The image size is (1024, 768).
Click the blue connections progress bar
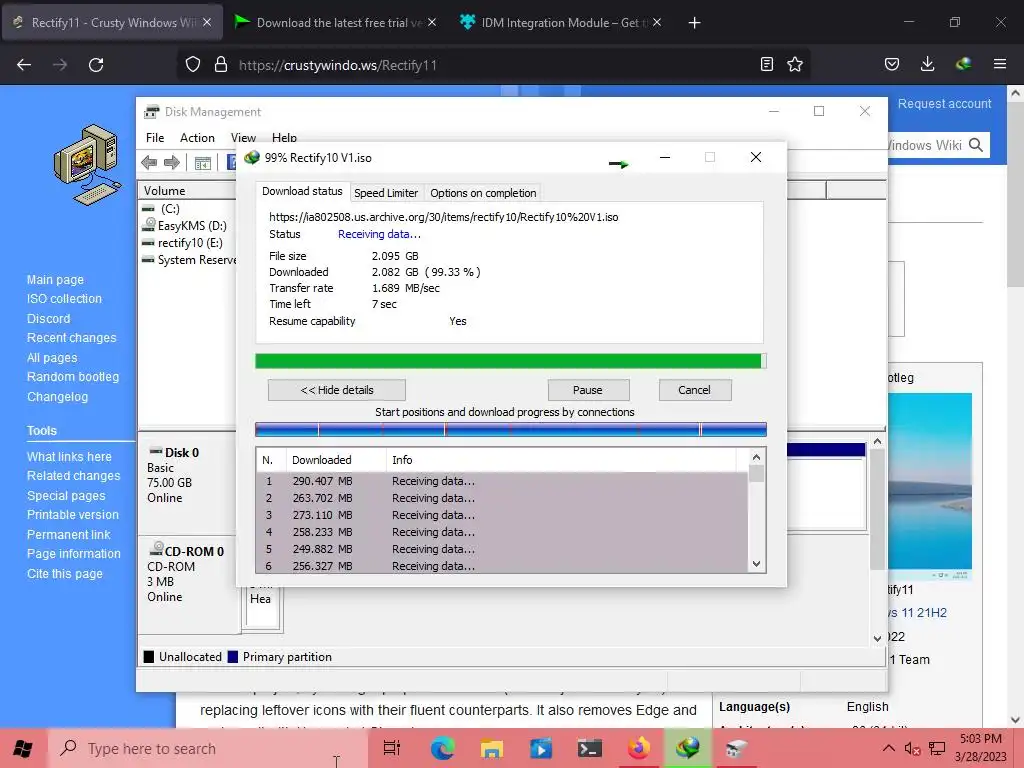(510, 429)
